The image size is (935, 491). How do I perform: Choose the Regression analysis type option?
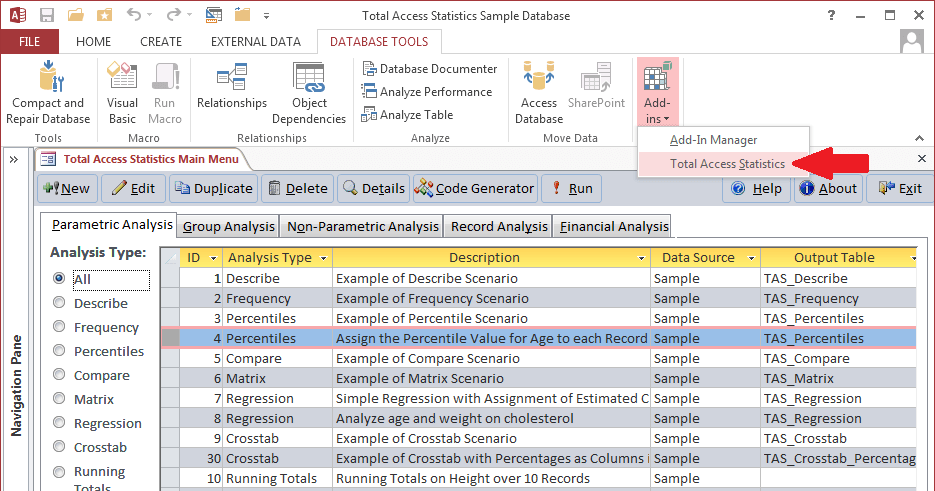point(60,423)
